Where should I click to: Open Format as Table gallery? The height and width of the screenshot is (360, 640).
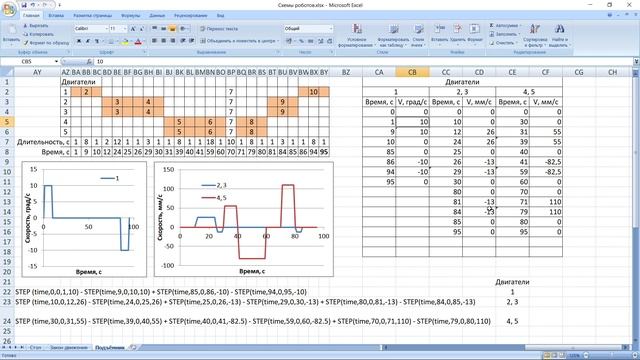coord(393,35)
